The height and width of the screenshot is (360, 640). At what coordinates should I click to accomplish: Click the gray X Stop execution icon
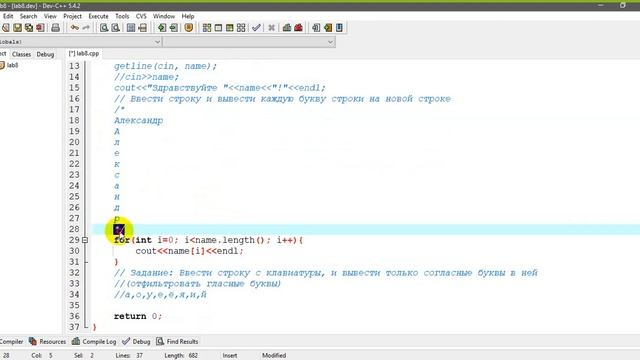pyautogui.click(x=271, y=28)
